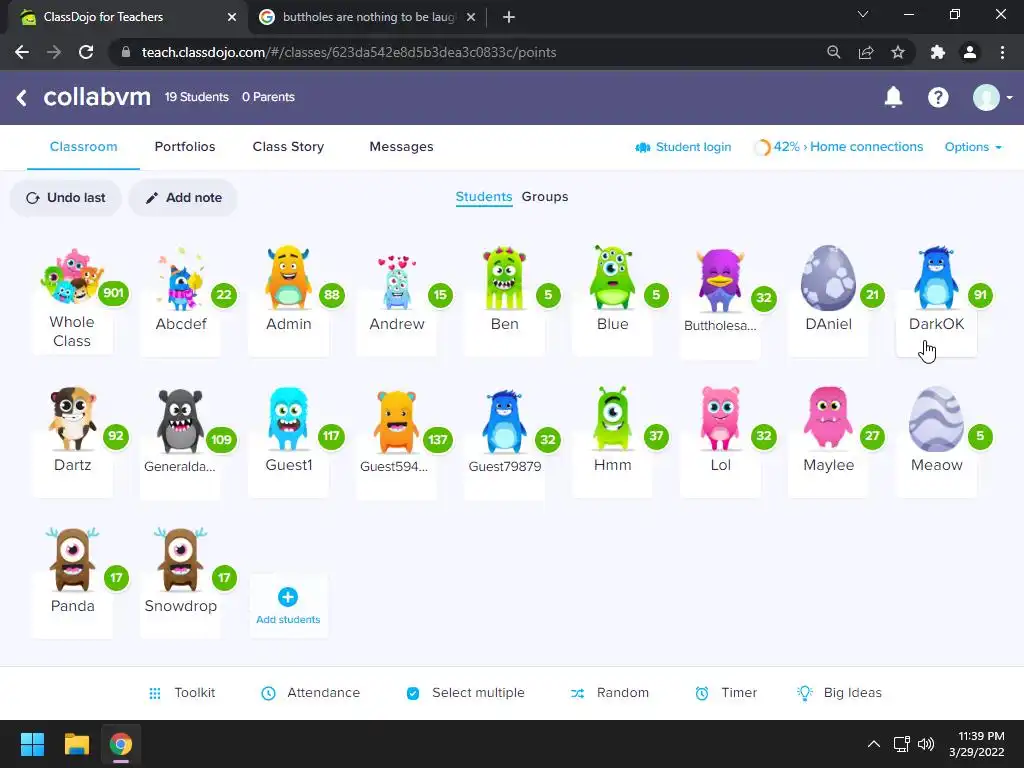
Task: Show hidden system tray icons
Action: pyautogui.click(x=873, y=744)
